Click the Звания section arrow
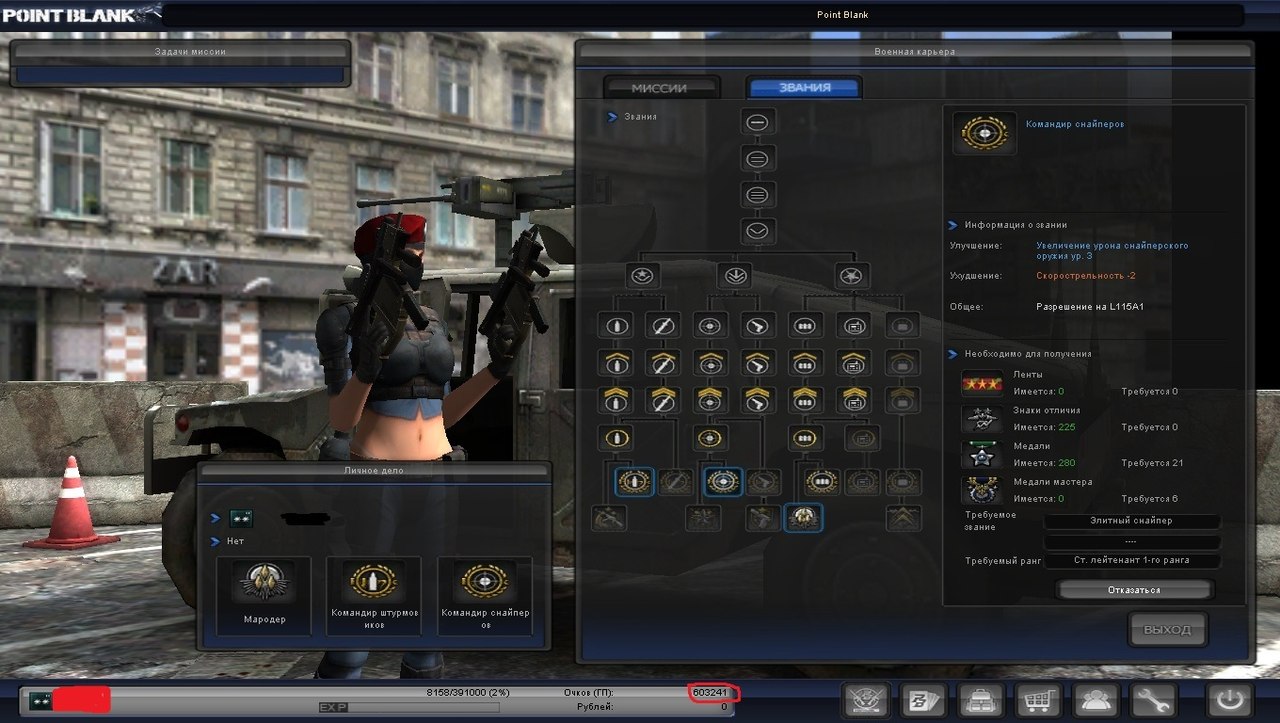The height and width of the screenshot is (723, 1280). click(x=613, y=117)
